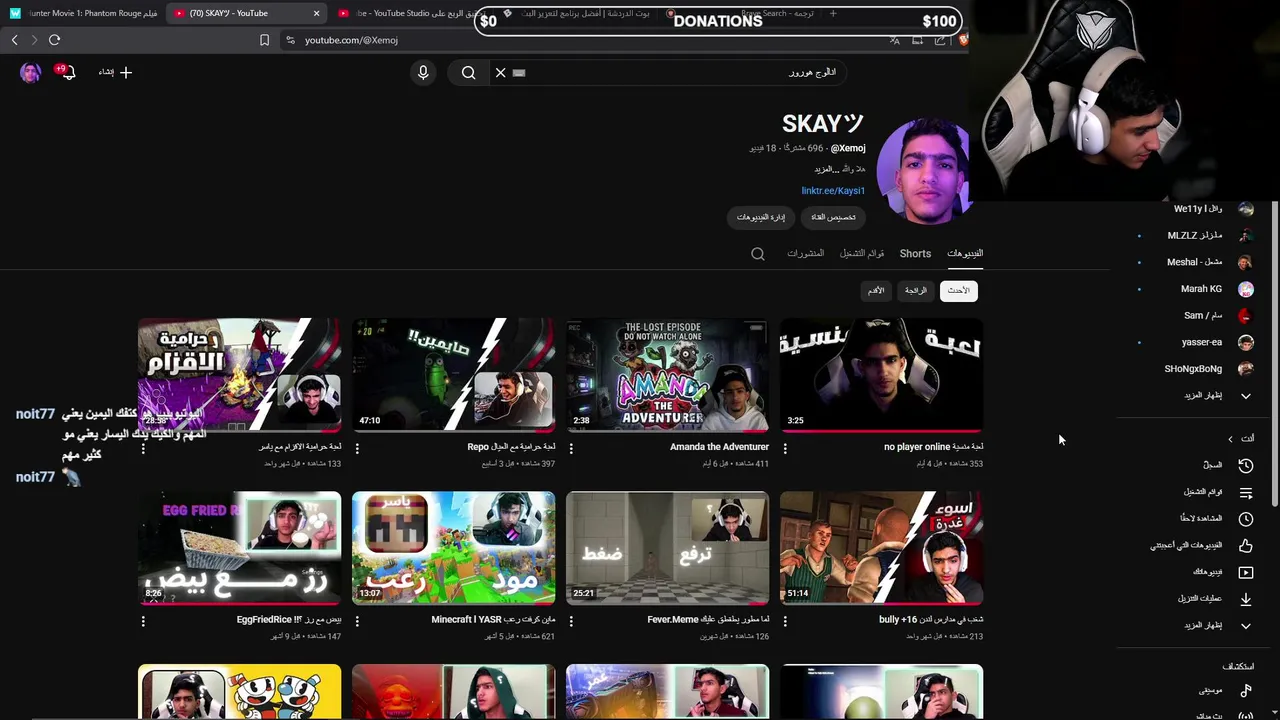This screenshot has width=1280, height=720.
Task: Bookmark this page icon
Action: tap(264, 40)
